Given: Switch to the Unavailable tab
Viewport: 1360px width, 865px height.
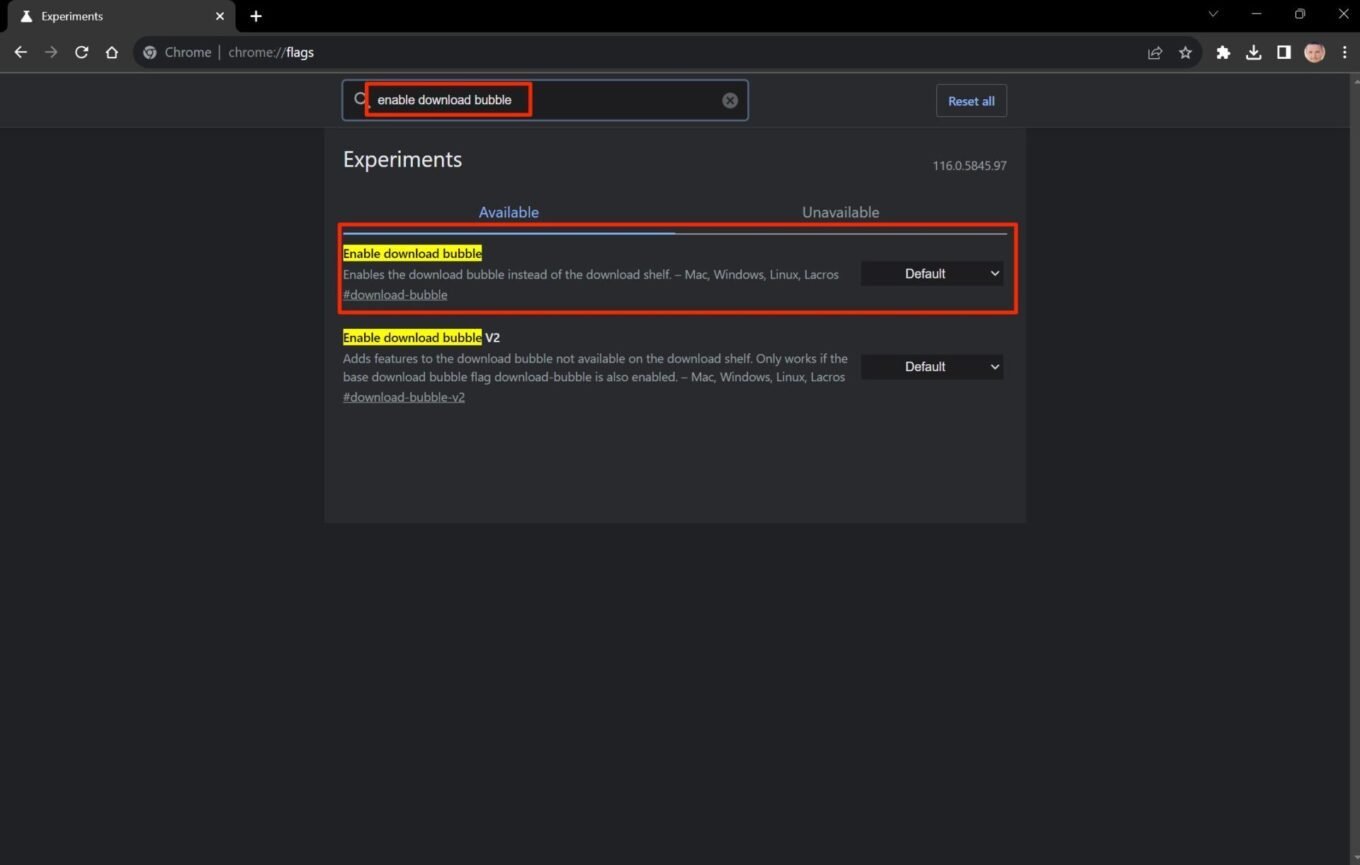Looking at the screenshot, I should tap(840, 212).
